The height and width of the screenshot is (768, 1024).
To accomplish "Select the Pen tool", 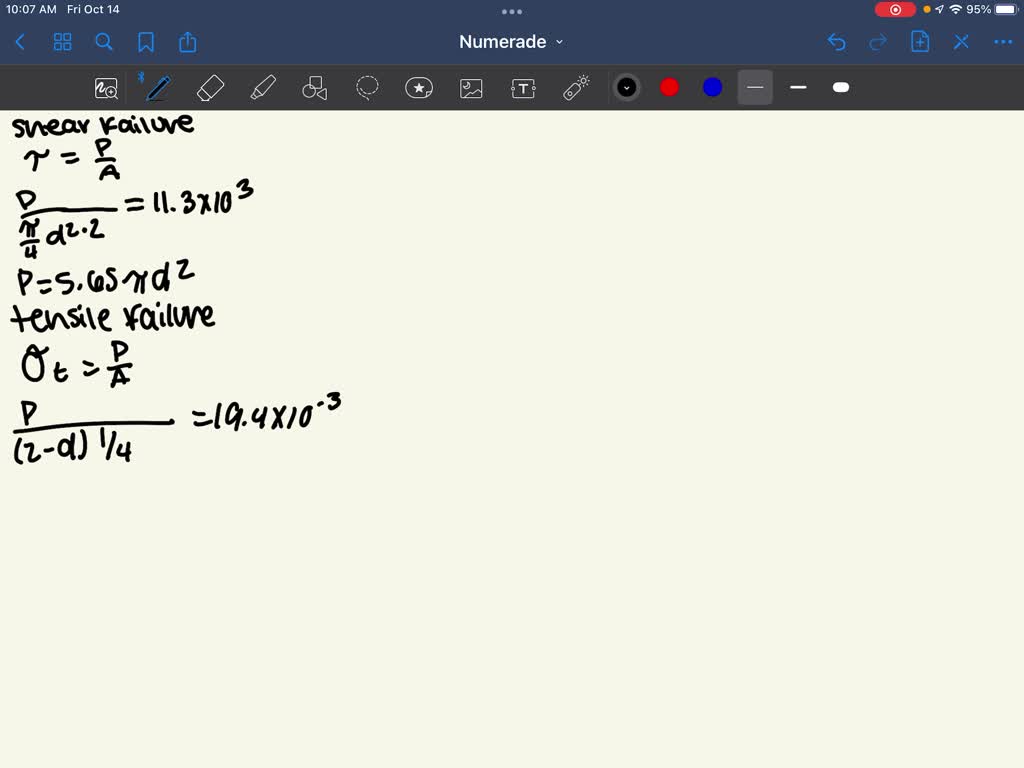I will (x=157, y=88).
